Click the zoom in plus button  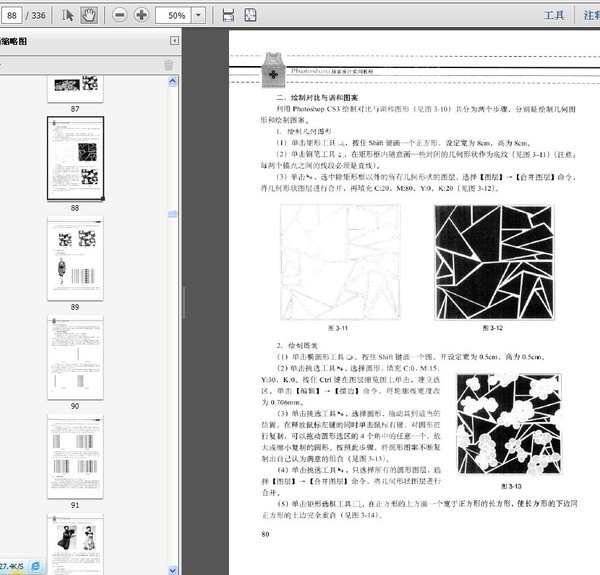coord(142,16)
